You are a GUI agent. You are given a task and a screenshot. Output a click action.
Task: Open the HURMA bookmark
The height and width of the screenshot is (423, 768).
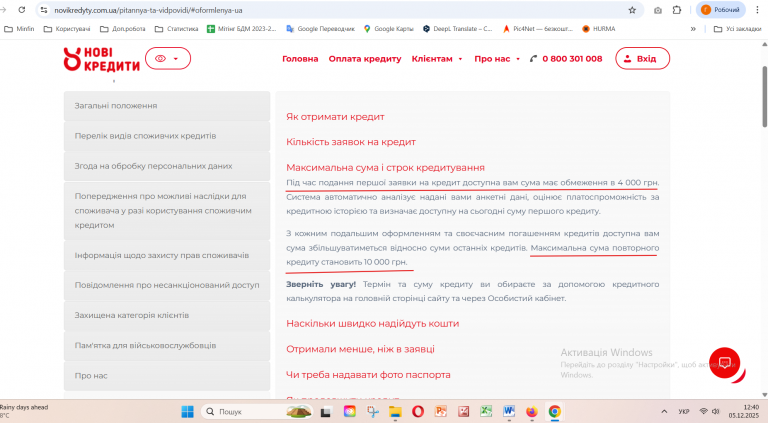tap(599, 29)
